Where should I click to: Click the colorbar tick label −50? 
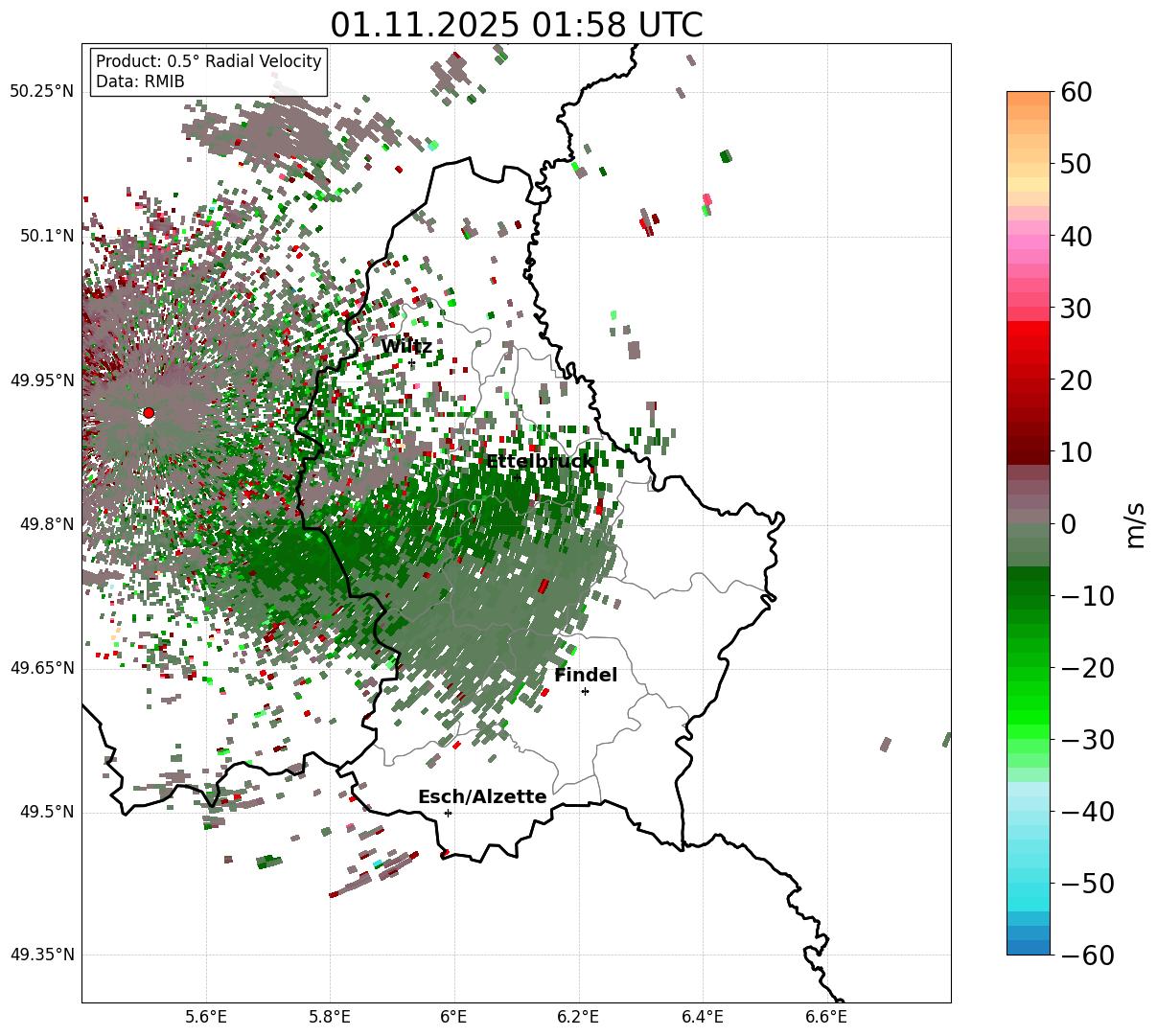[x=1087, y=884]
